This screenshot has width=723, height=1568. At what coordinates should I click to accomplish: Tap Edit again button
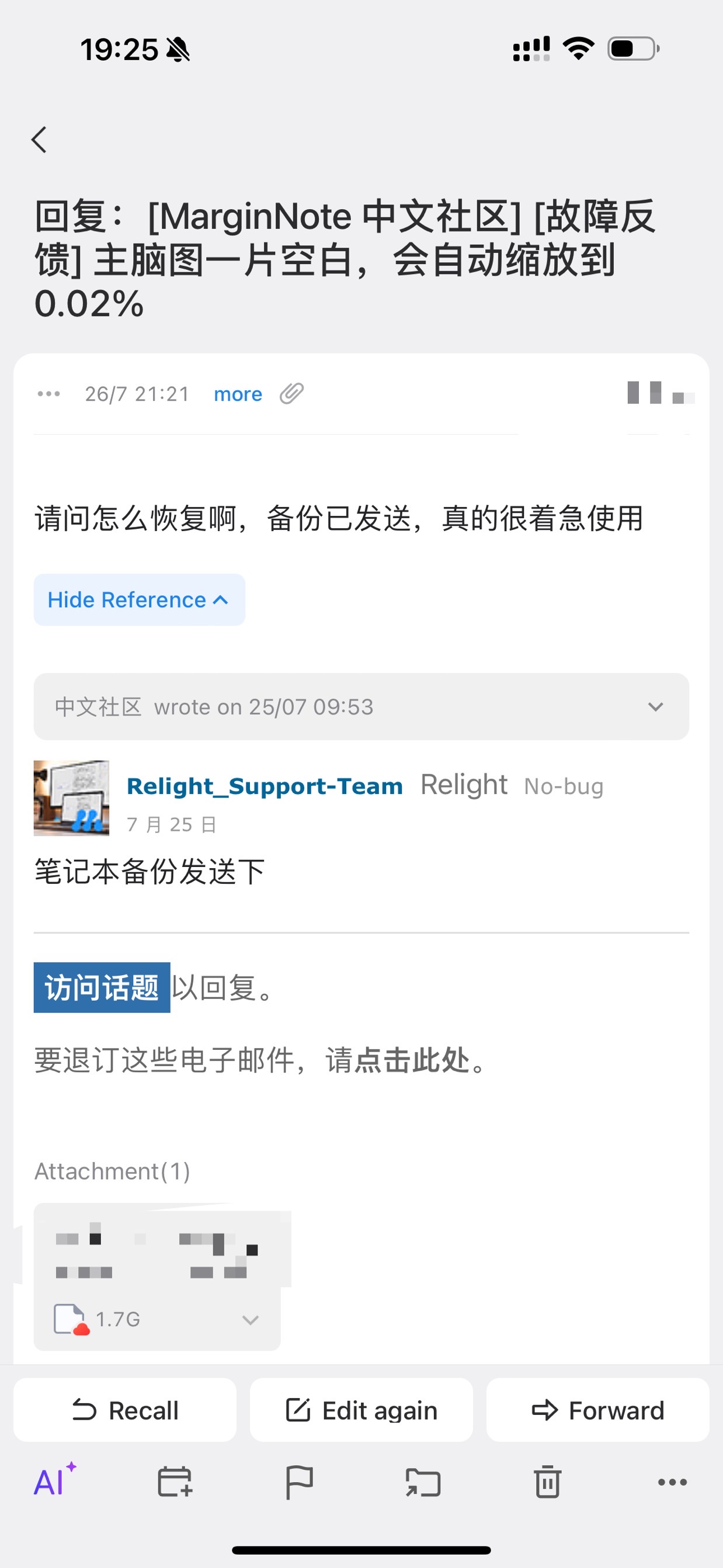click(361, 1410)
